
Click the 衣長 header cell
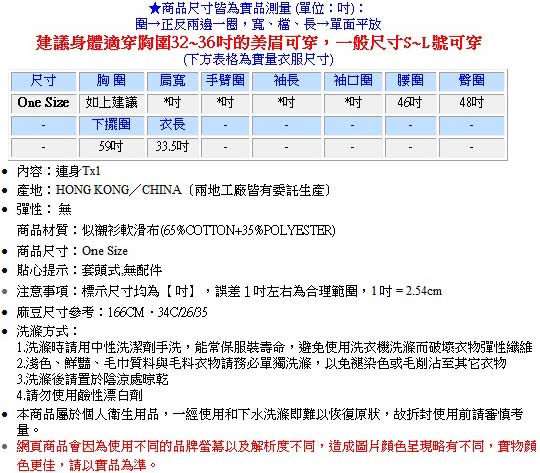click(x=173, y=125)
